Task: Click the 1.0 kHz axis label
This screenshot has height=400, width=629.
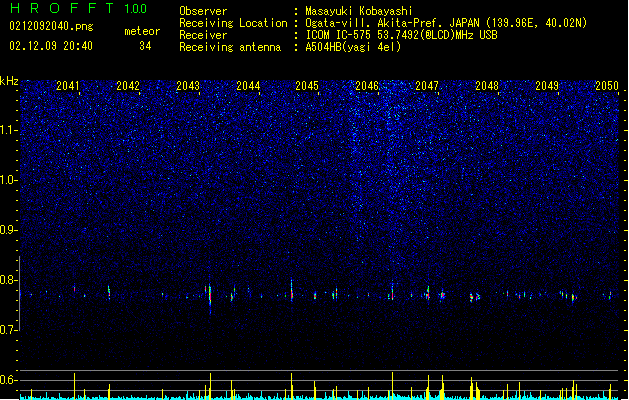Action: (9, 180)
